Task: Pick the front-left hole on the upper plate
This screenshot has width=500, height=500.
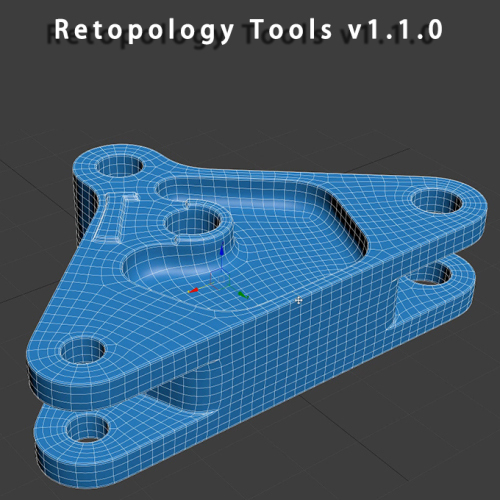Action: pos(83,350)
